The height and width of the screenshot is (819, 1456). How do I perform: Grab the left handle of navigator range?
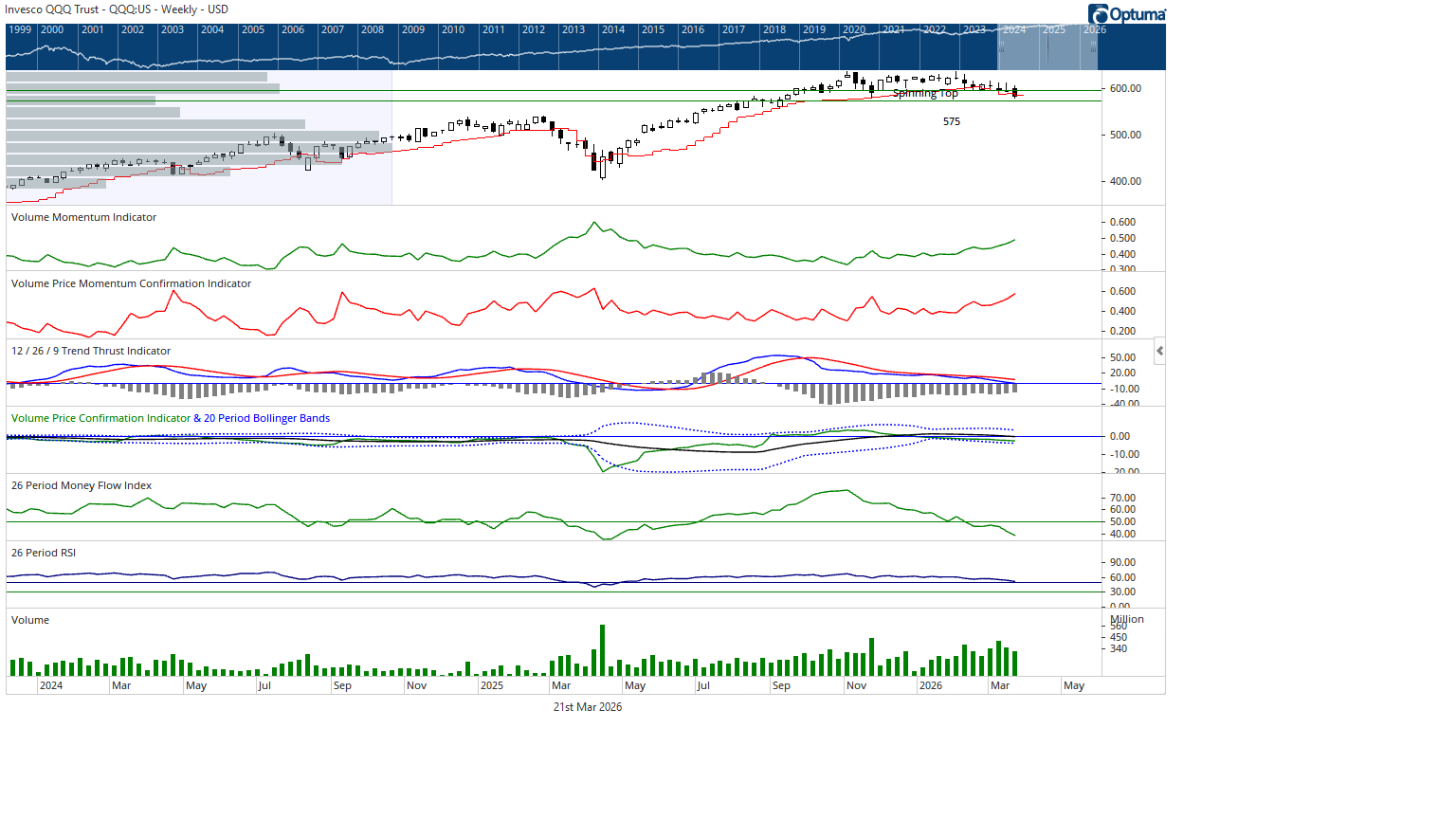click(1000, 46)
